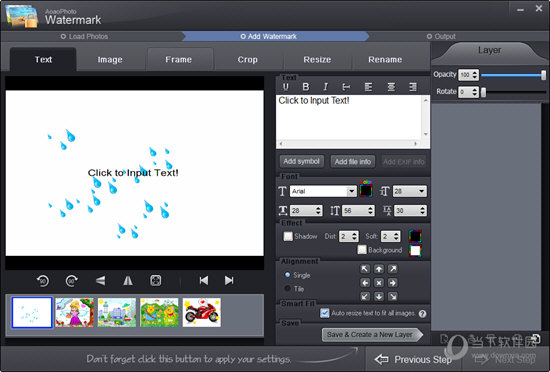550x372 pixels.
Task: Go to previous photo
Action: (204, 280)
